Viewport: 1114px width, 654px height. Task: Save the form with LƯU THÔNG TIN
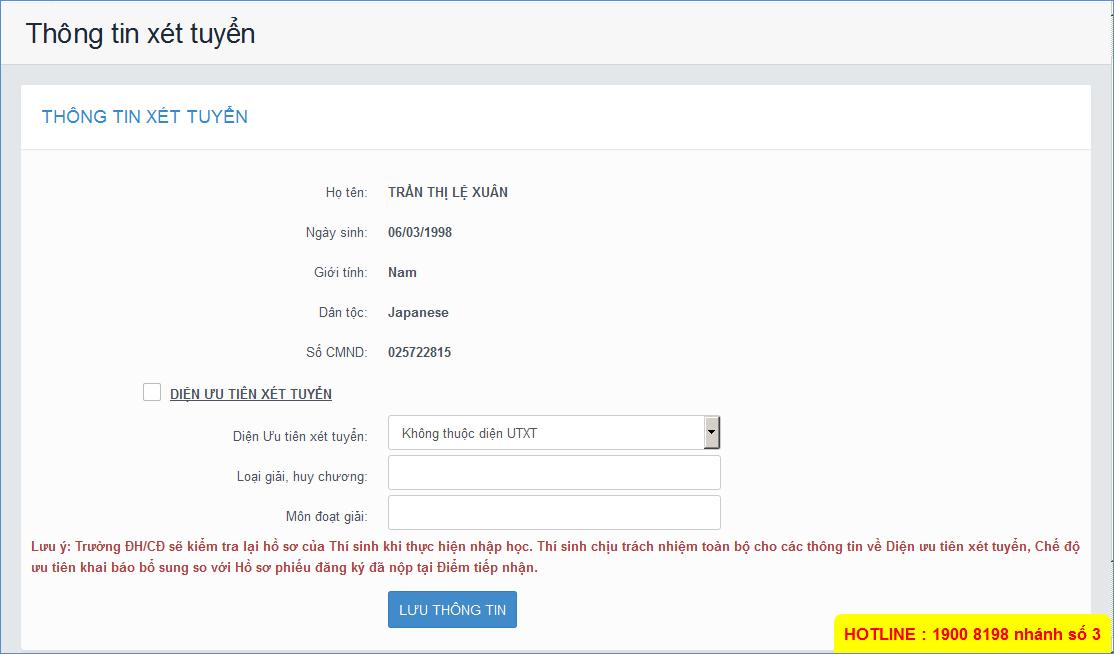pyautogui.click(x=452, y=610)
